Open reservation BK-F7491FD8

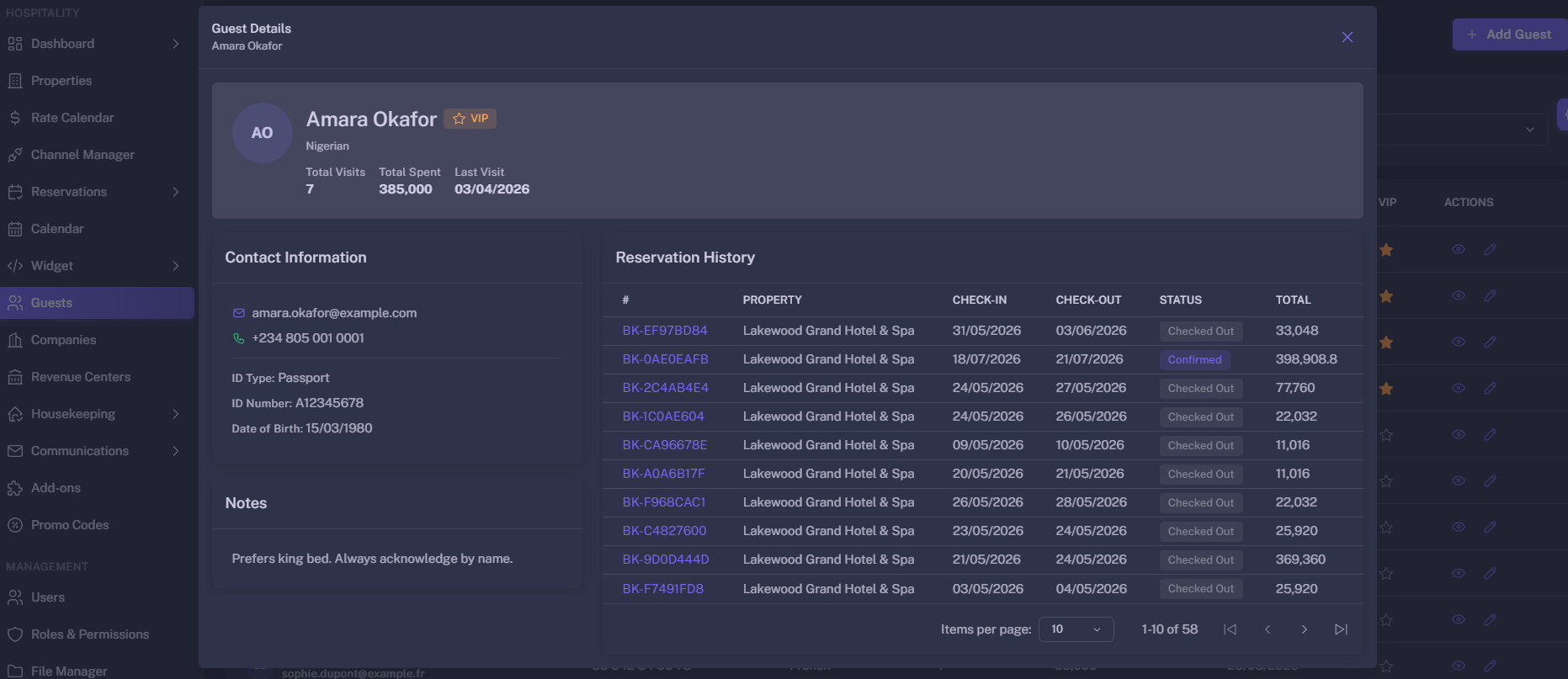tap(663, 589)
